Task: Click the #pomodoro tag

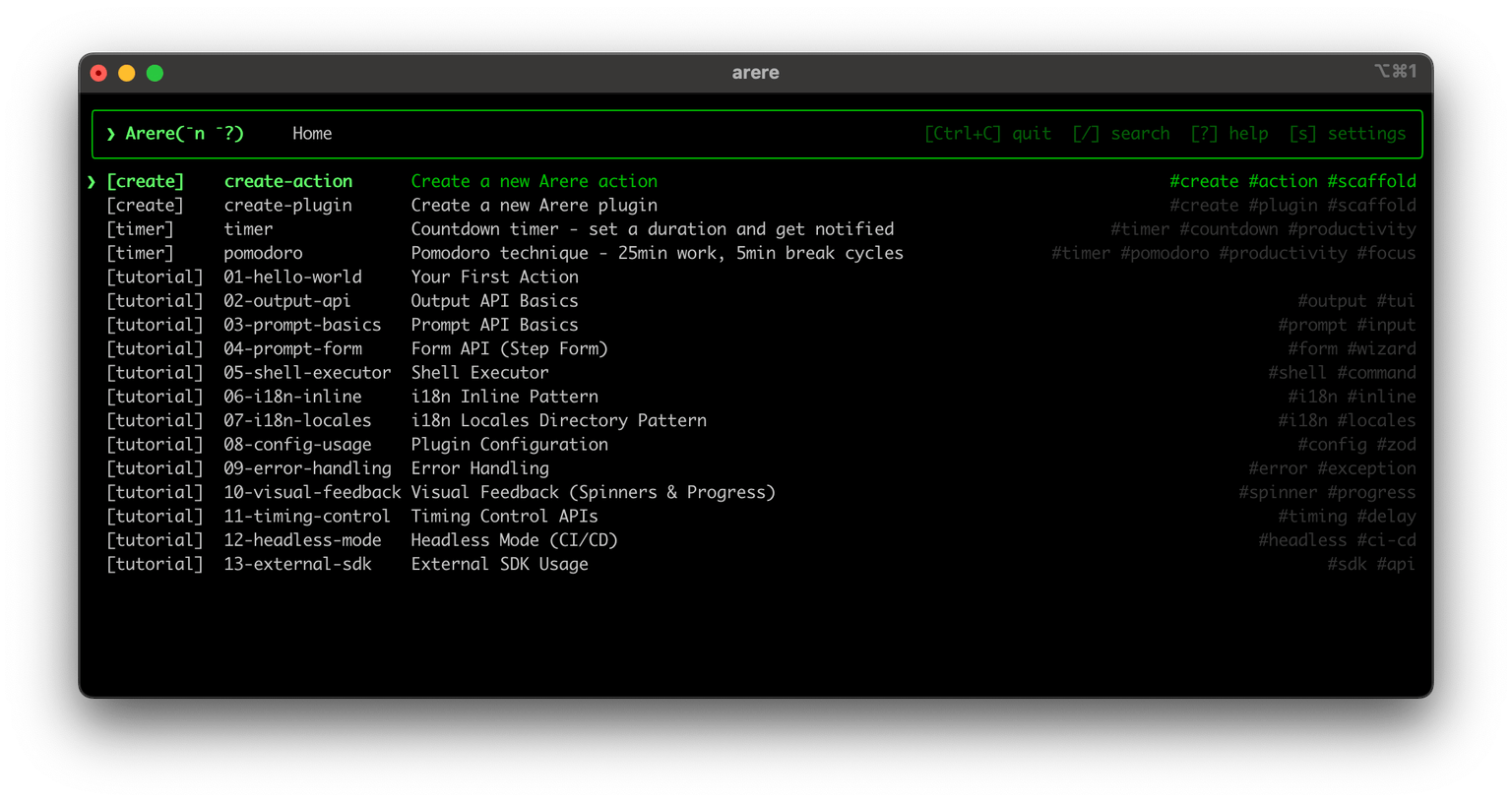Action: click(1165, 253)
